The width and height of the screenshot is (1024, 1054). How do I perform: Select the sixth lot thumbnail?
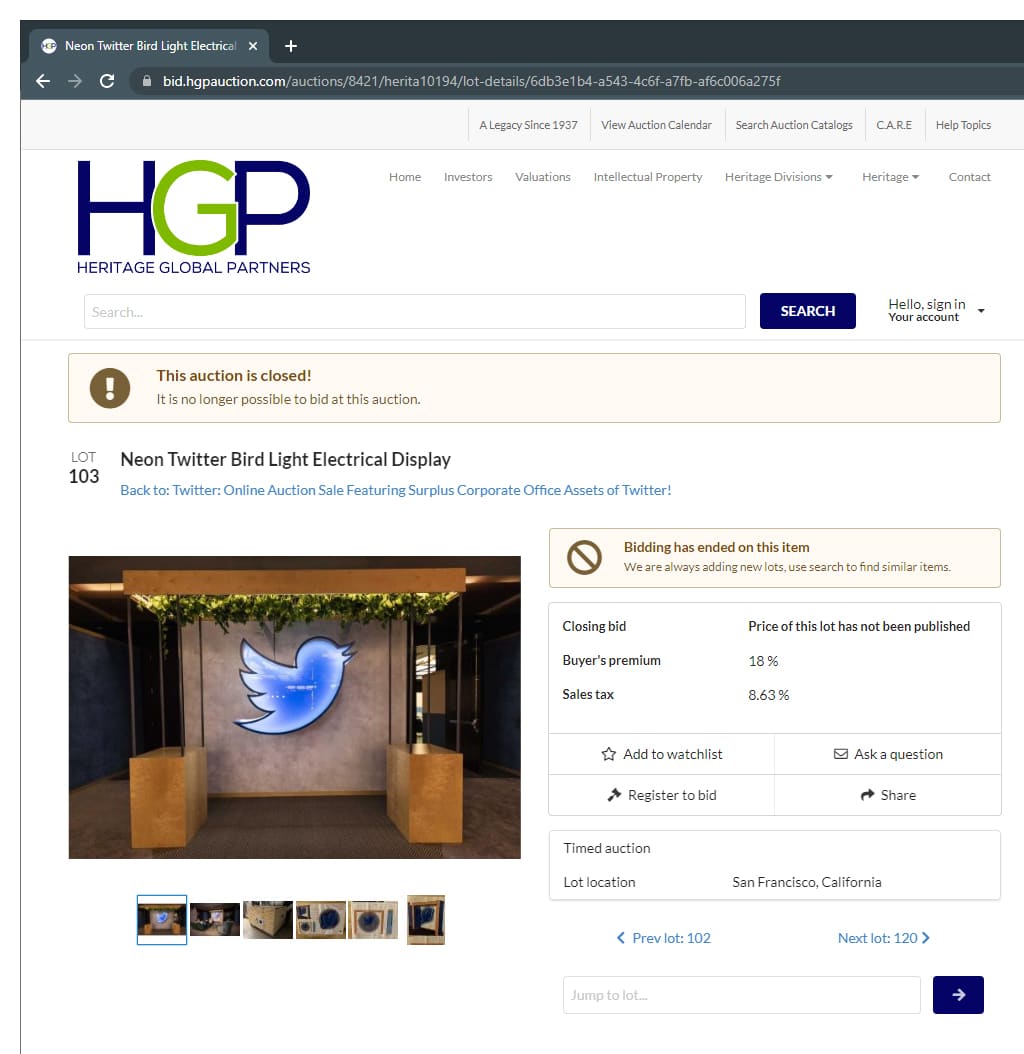(x=426, y=920)
